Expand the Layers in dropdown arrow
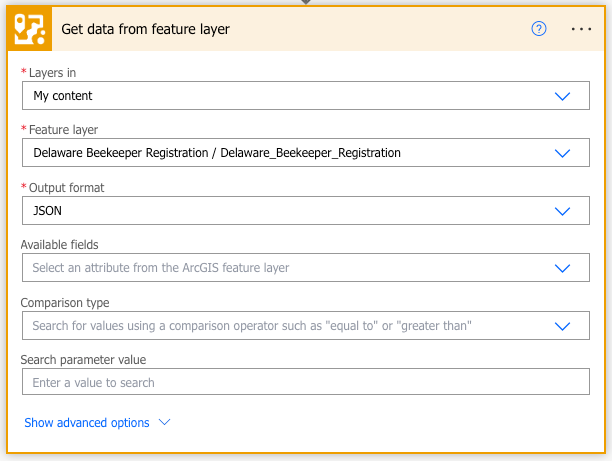The image size is (612, 461). pyautogui.click(x=562, y=96)
